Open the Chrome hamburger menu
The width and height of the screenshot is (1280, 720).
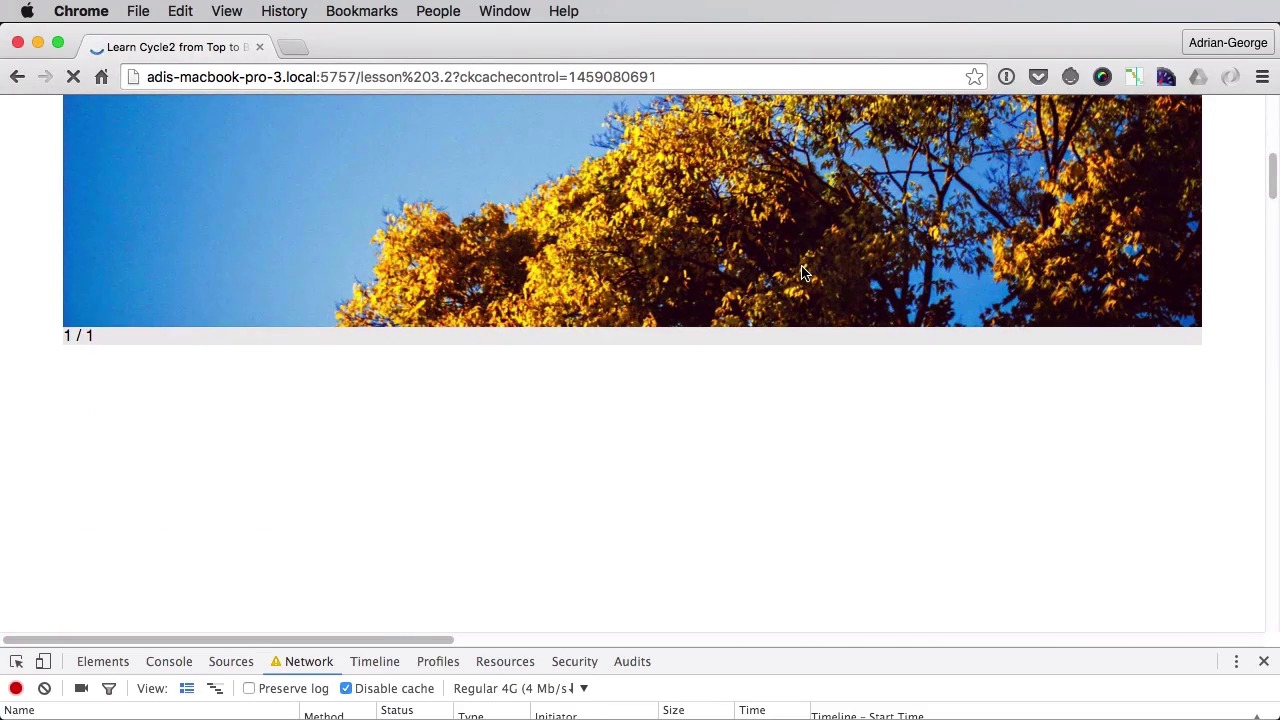(x=1262, y=77)
